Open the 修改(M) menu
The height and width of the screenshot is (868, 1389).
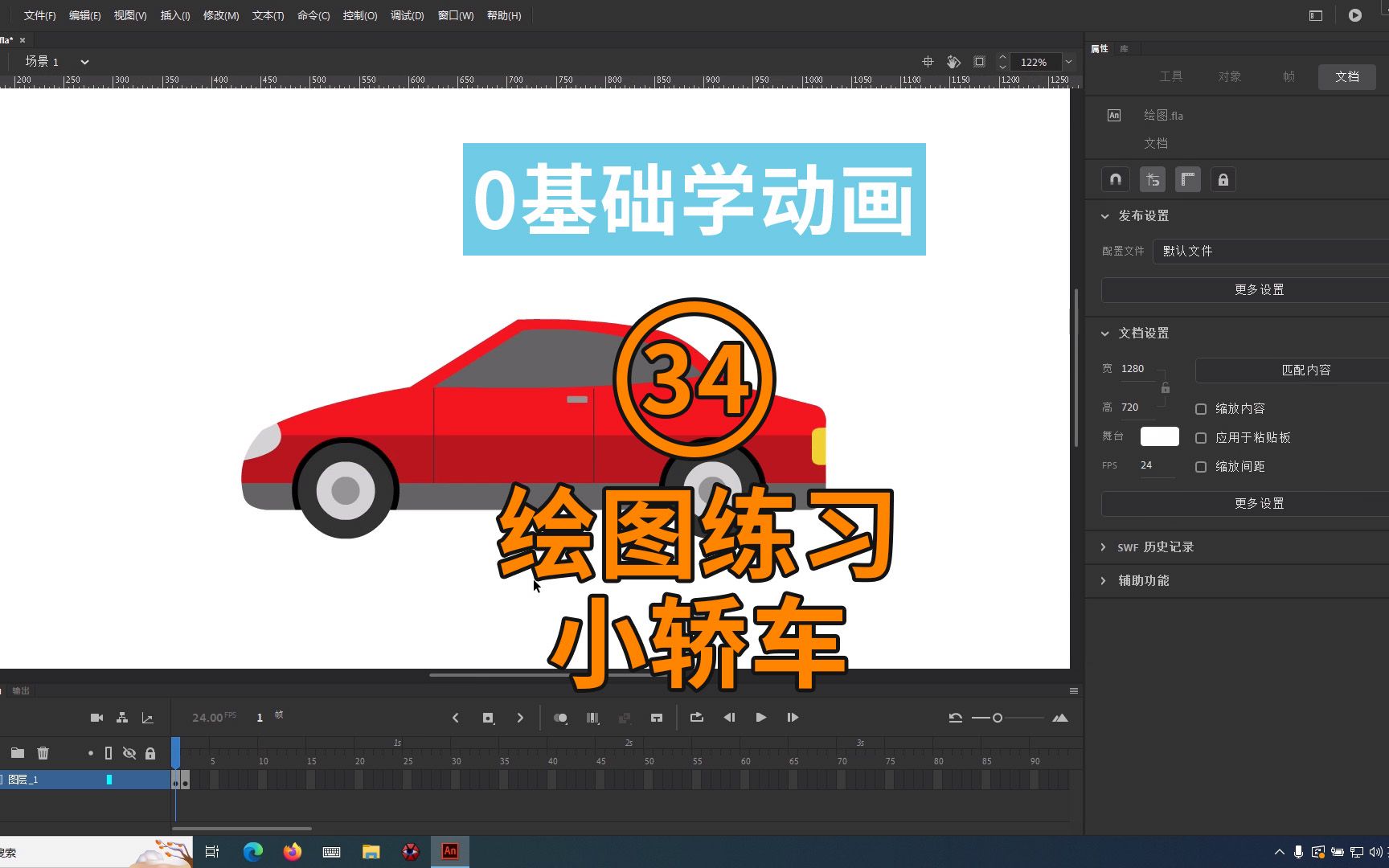(x=220, y=15)
